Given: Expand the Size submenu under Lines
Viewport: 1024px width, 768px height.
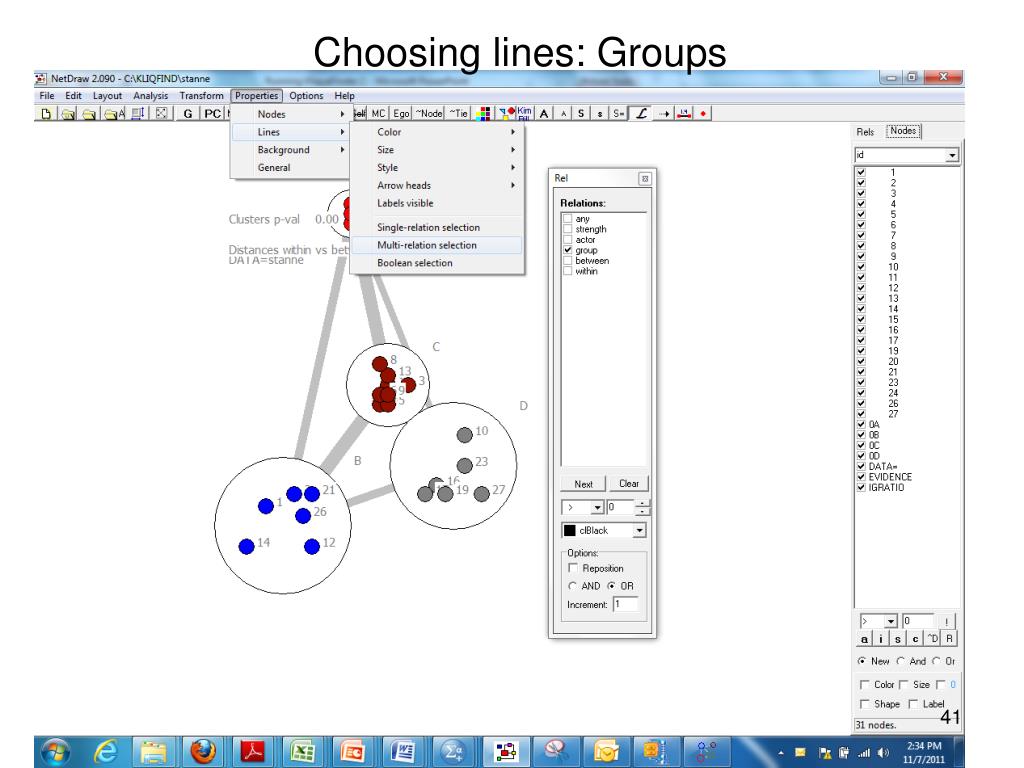Looking at the screenshot, I should [438, 150].
